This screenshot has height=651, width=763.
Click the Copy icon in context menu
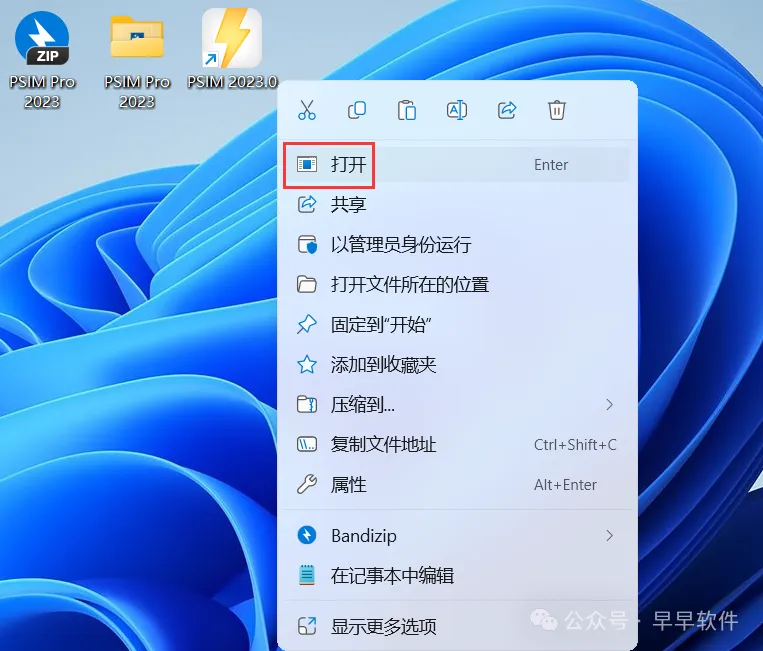pos(357,110)
